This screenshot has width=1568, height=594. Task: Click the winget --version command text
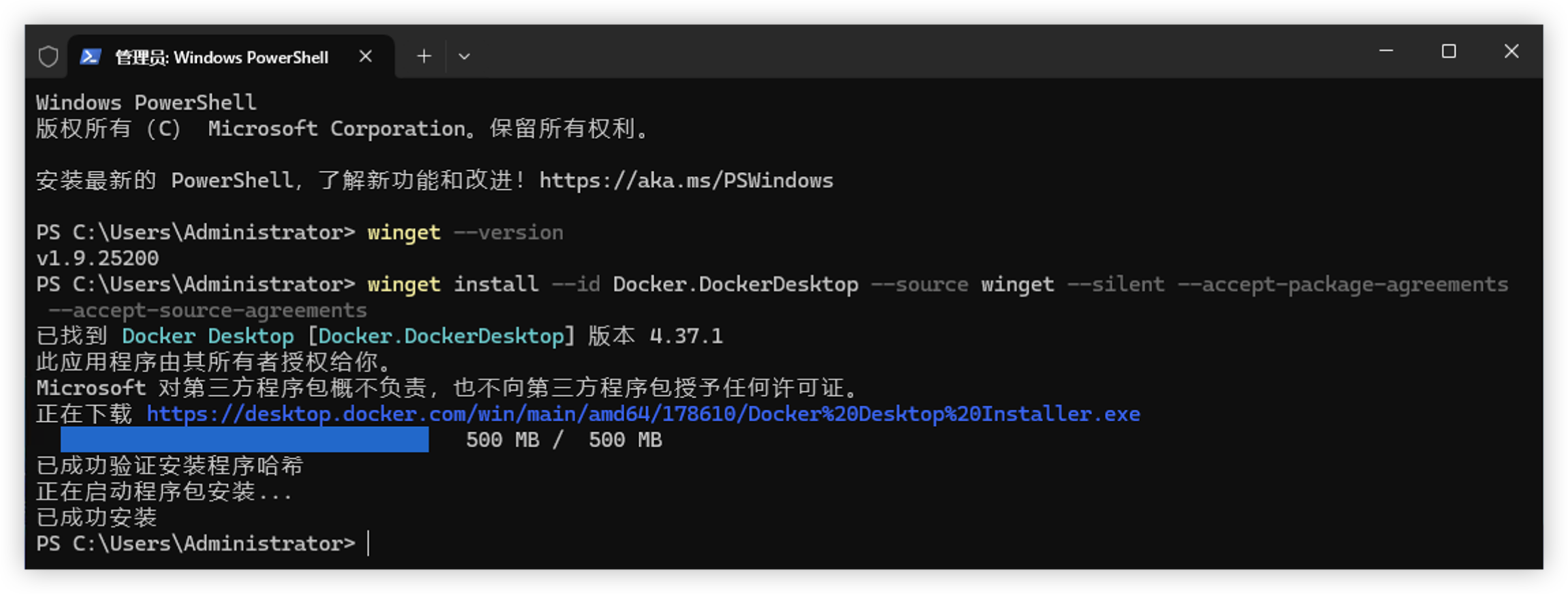click(x=465, y=232)
